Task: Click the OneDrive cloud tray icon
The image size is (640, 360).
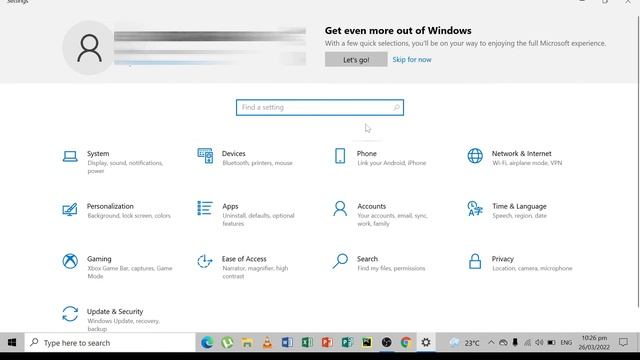Action: tap(503, 342)
